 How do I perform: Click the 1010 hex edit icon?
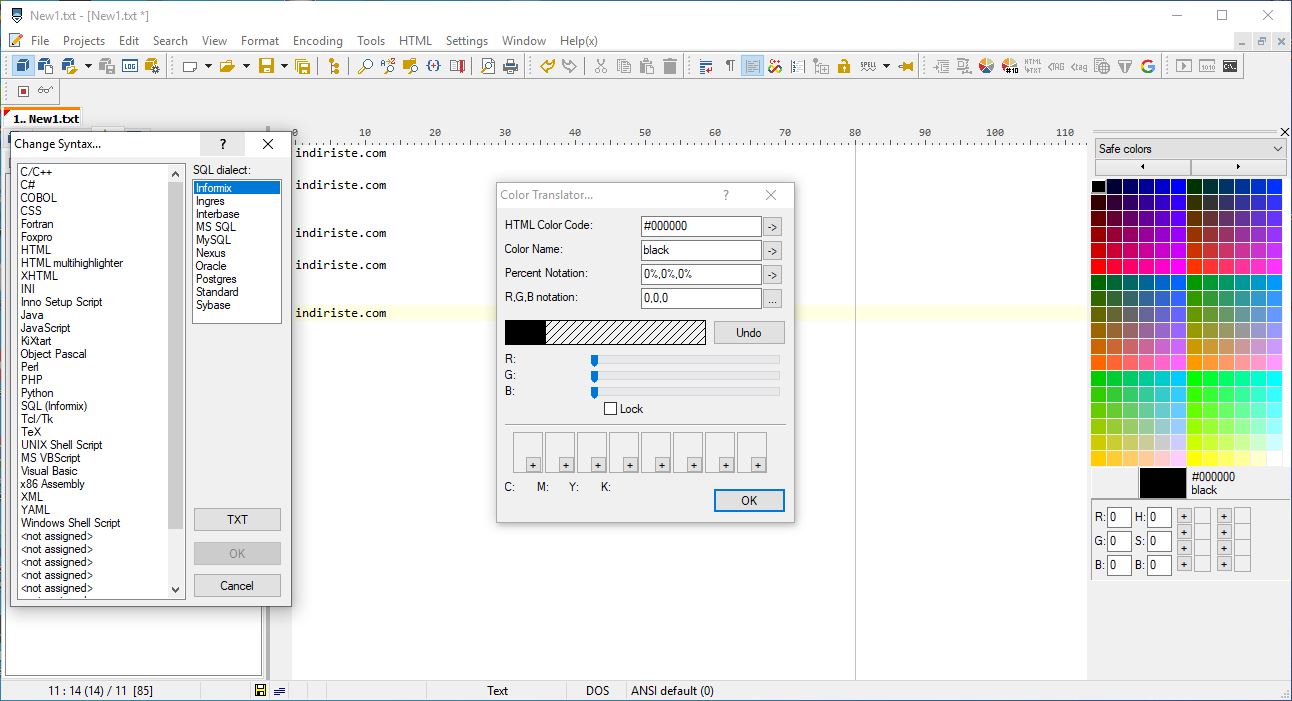click(1207, 66)
